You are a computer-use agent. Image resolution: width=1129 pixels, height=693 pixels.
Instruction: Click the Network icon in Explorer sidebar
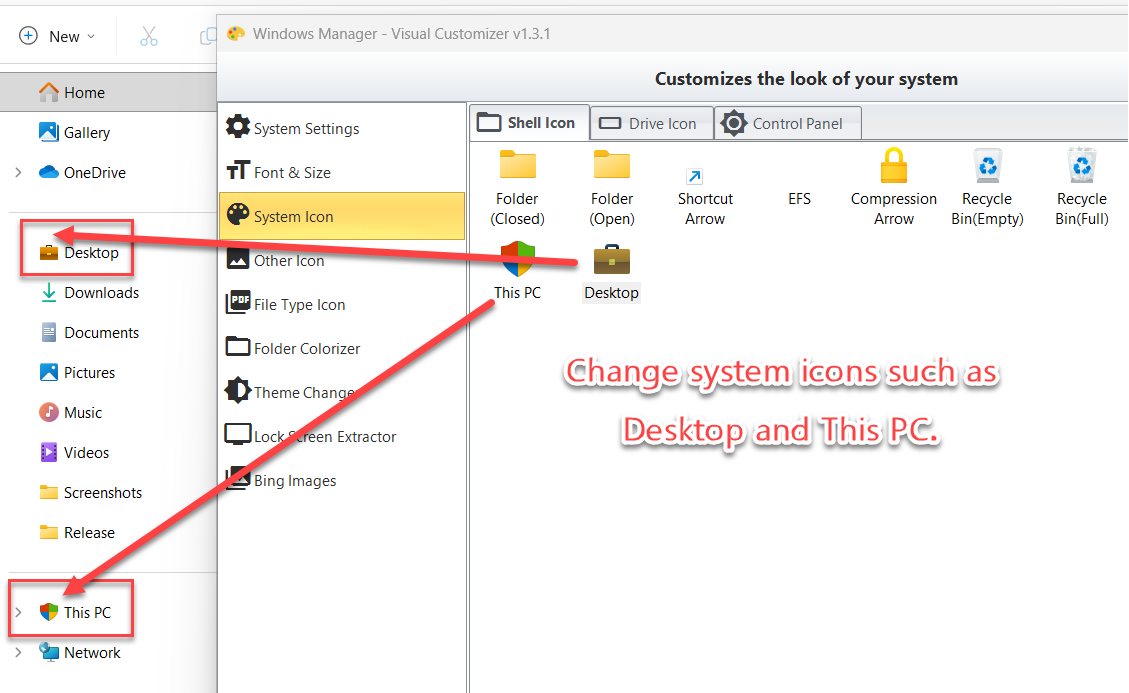(x=49, y=652)
